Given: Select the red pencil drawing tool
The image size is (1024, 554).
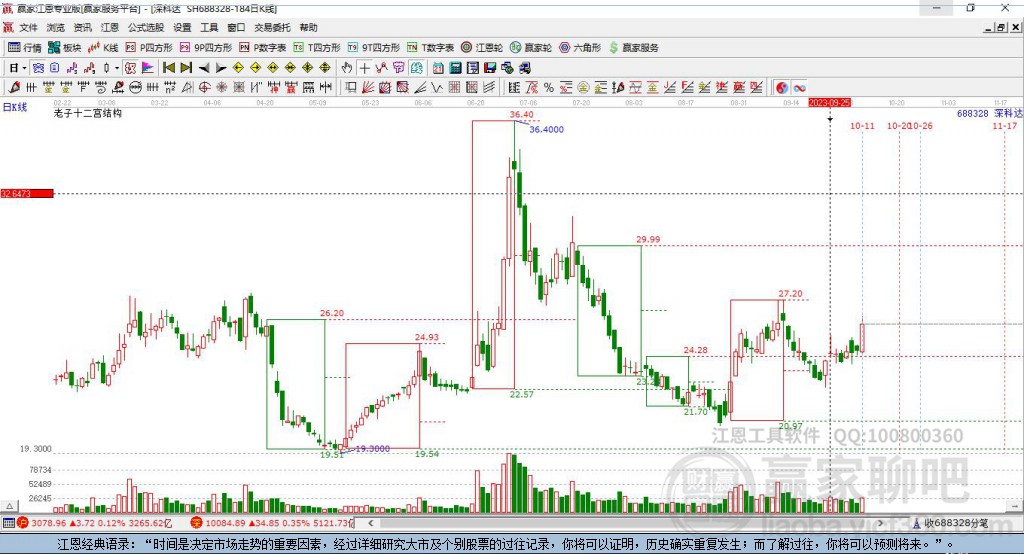Looking at the screenshot, I should [x=14, y=87].
